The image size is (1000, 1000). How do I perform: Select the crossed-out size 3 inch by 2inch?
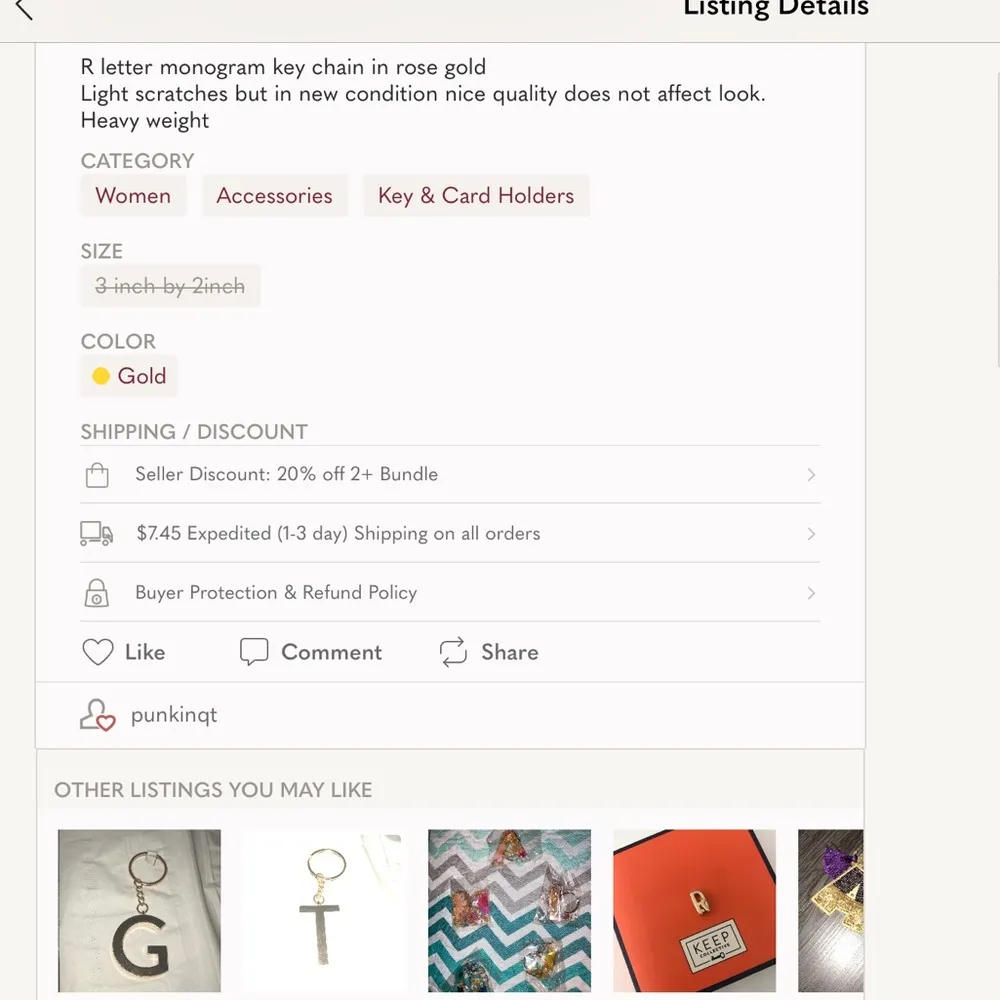(x=169, y=286)
